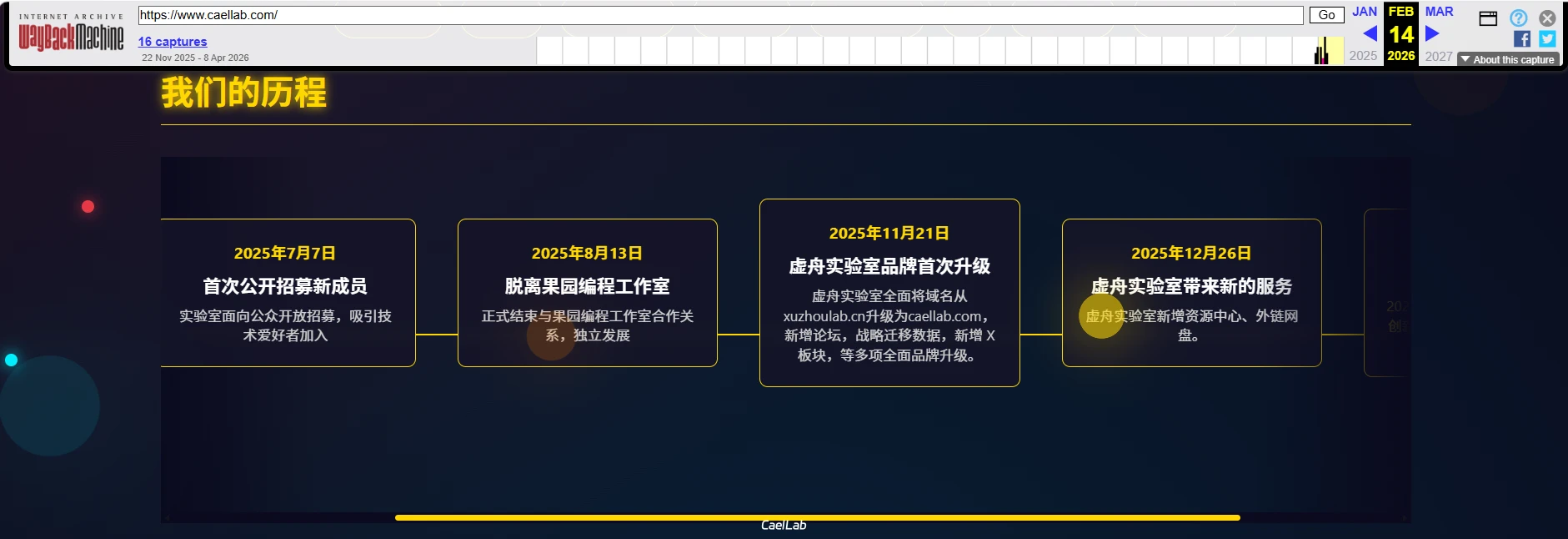Viewport: 1568px width, 539px height.
Task: Click the toolbar window toggle icon
Action: click(x=1488, y=18)
